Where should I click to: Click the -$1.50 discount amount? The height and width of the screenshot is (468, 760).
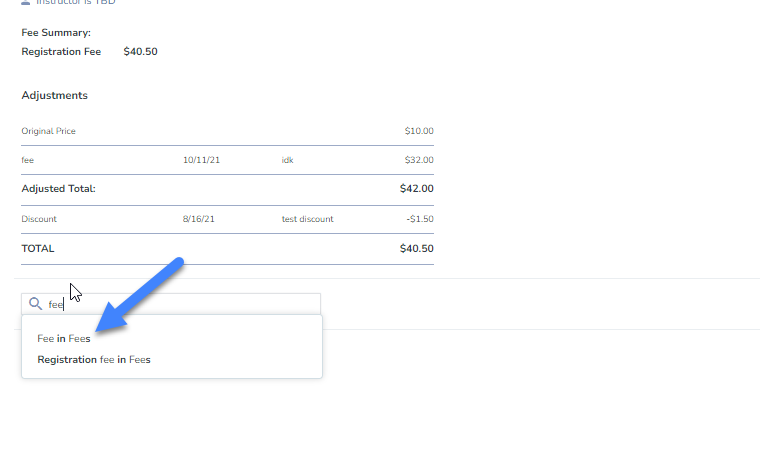tap(420, 219)
